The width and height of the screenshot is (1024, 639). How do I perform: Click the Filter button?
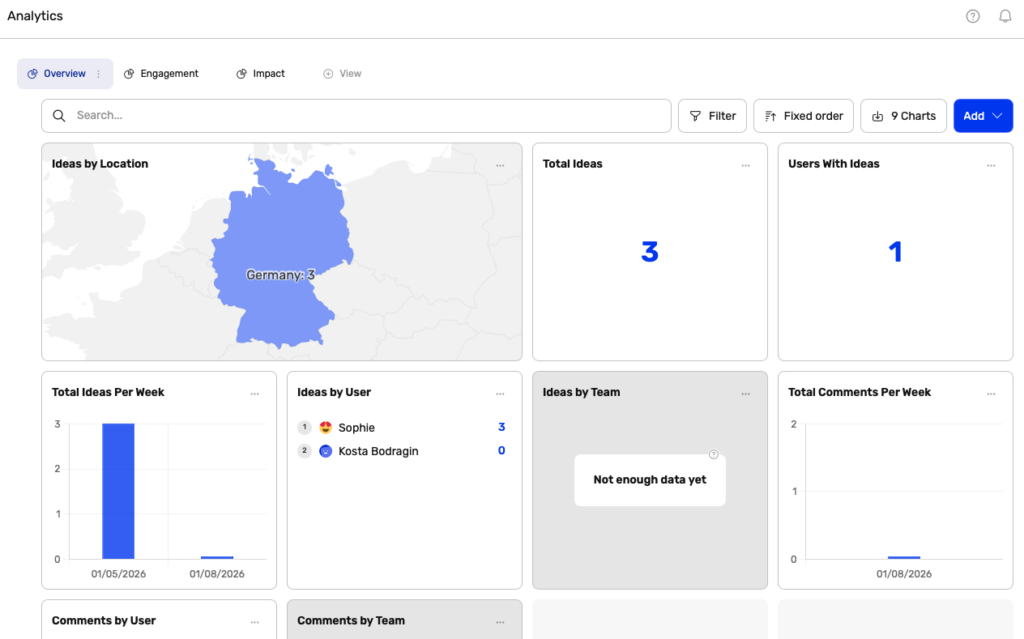712,116
